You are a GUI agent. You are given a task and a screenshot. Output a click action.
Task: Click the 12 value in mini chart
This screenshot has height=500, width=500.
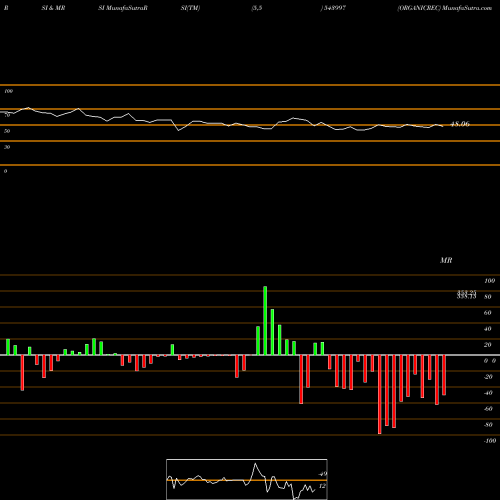pyautogui.click(x=322, y=486)
